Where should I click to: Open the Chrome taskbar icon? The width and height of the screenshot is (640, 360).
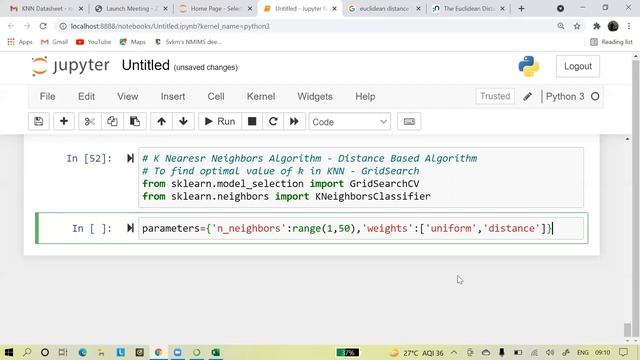click(x=158, y=352)
